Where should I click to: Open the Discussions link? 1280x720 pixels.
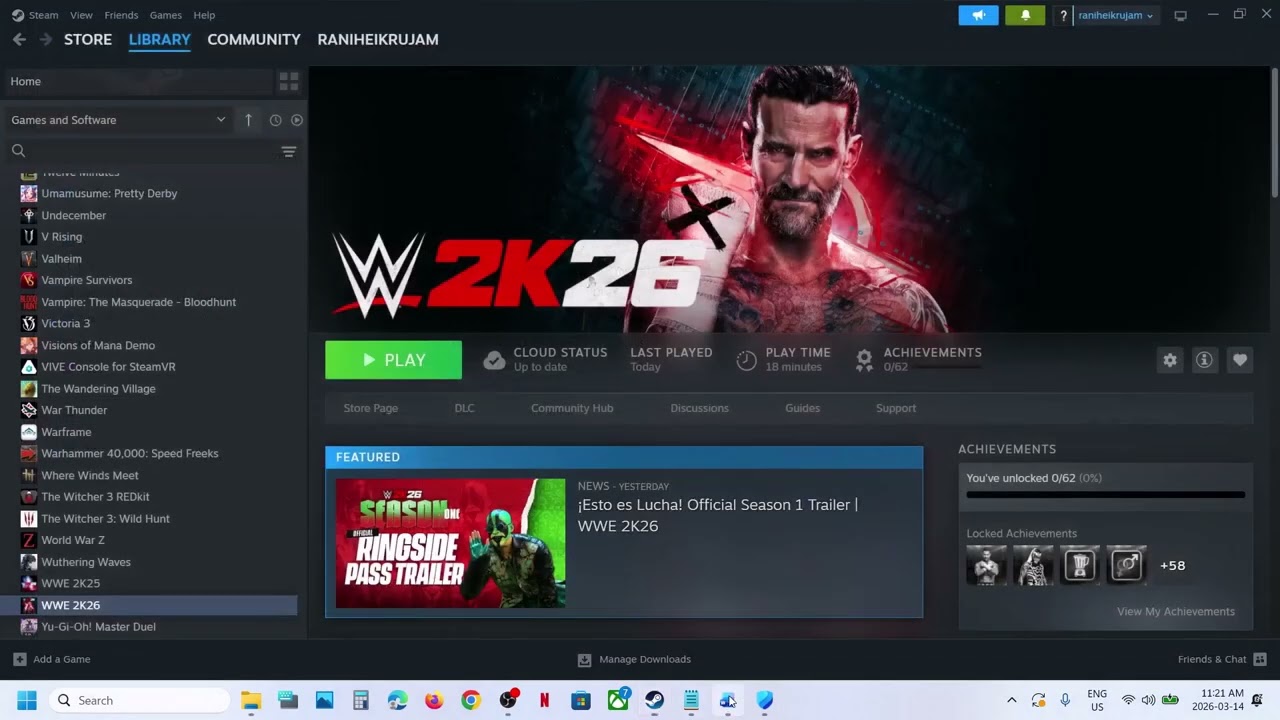pos(699,408)
